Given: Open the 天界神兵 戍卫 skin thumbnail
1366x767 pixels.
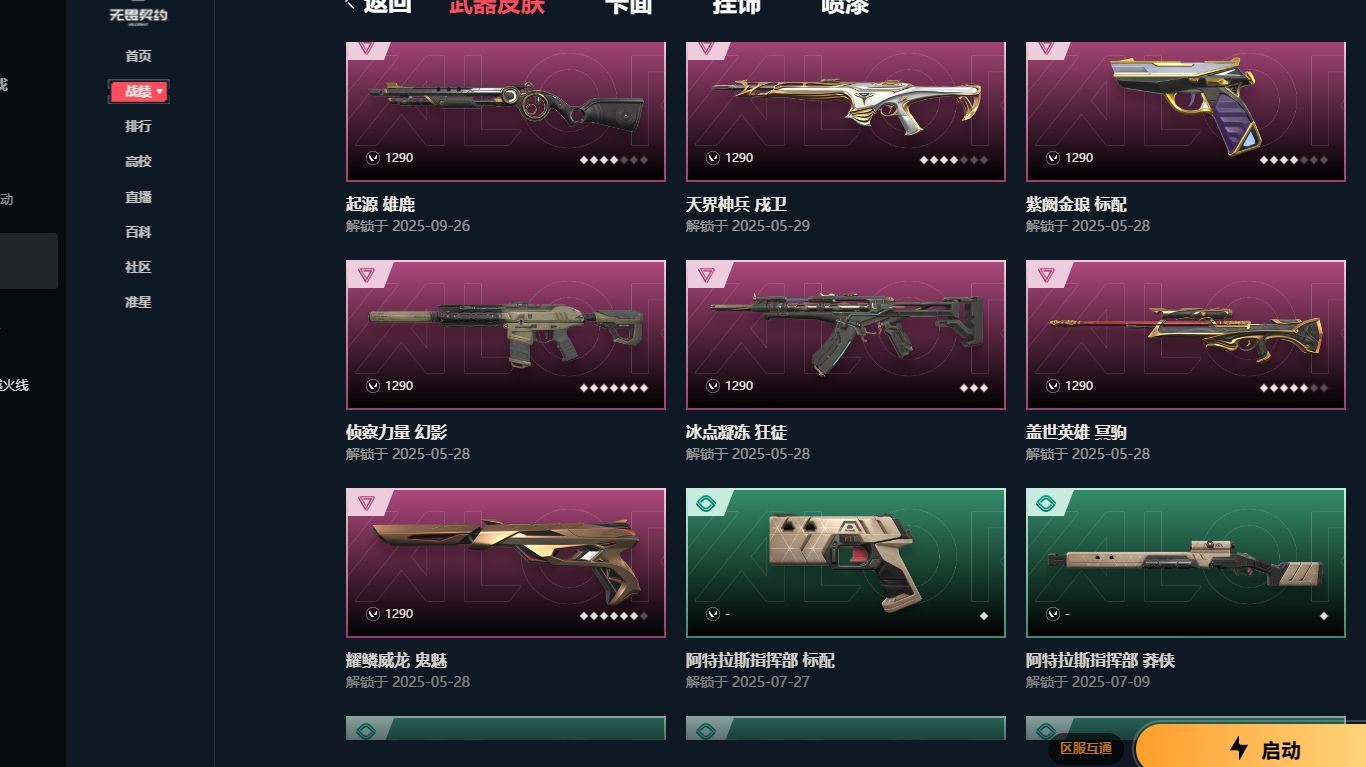Looking at the screenshot, I should coord(845,112).
